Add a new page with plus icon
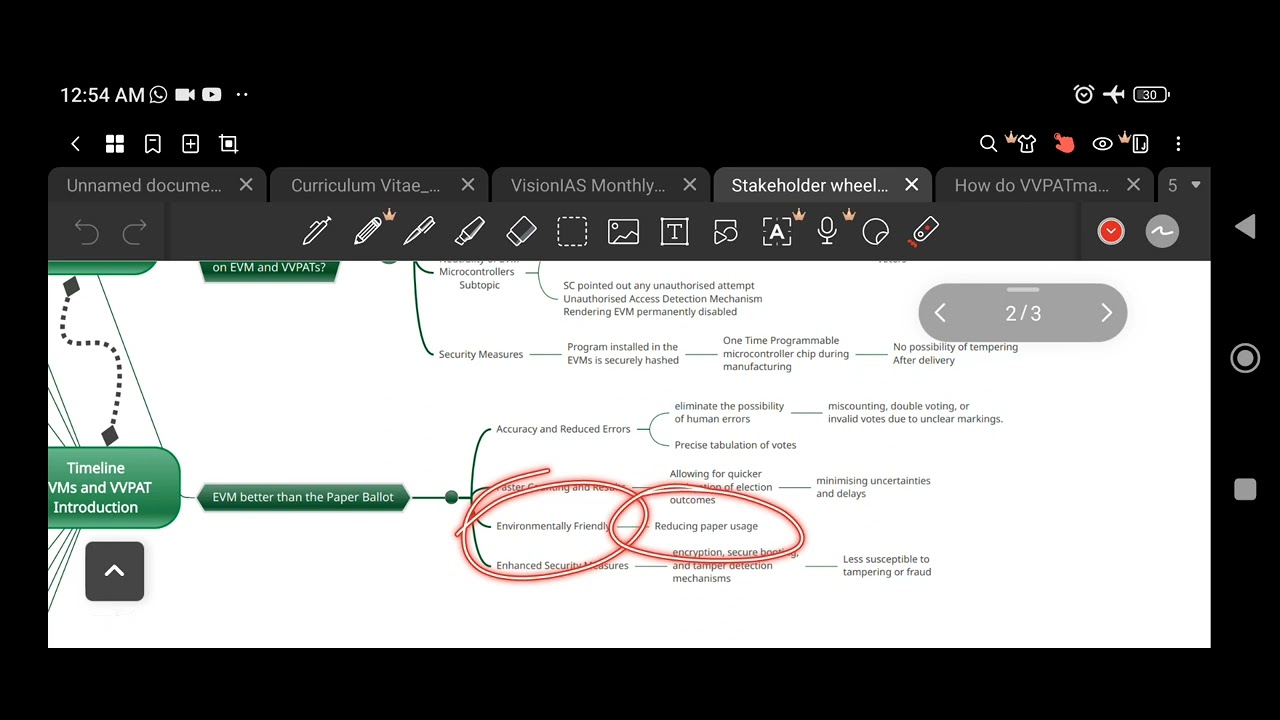 click(190, 144)
